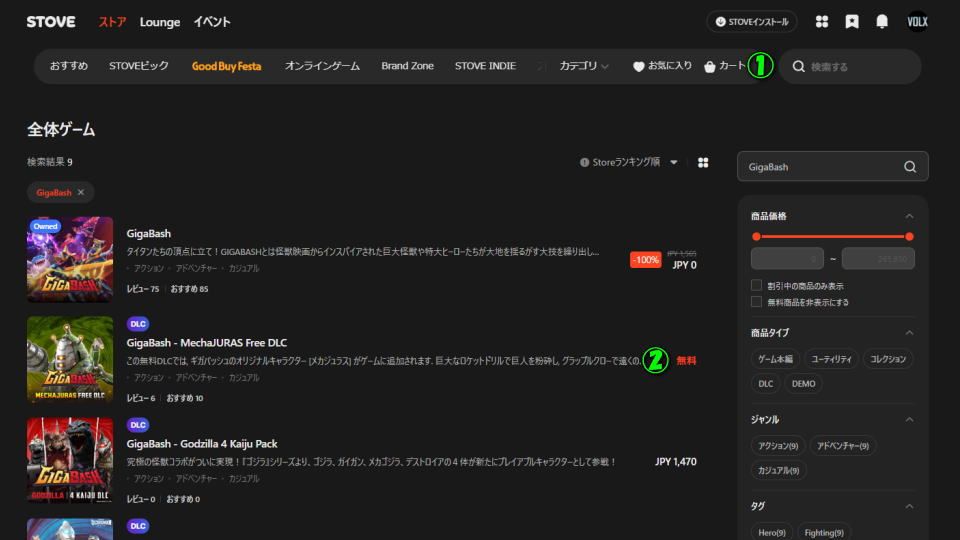Screen dimensions: 960x540
Task: Open the VOLX profile avatar
Action: (x=917, y=22)
